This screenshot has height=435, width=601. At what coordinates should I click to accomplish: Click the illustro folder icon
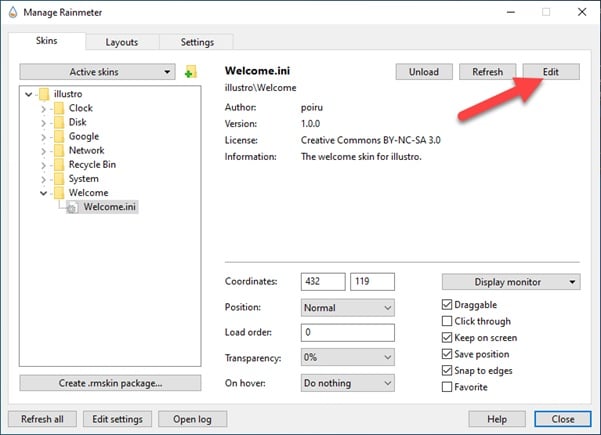pos(44,94)
